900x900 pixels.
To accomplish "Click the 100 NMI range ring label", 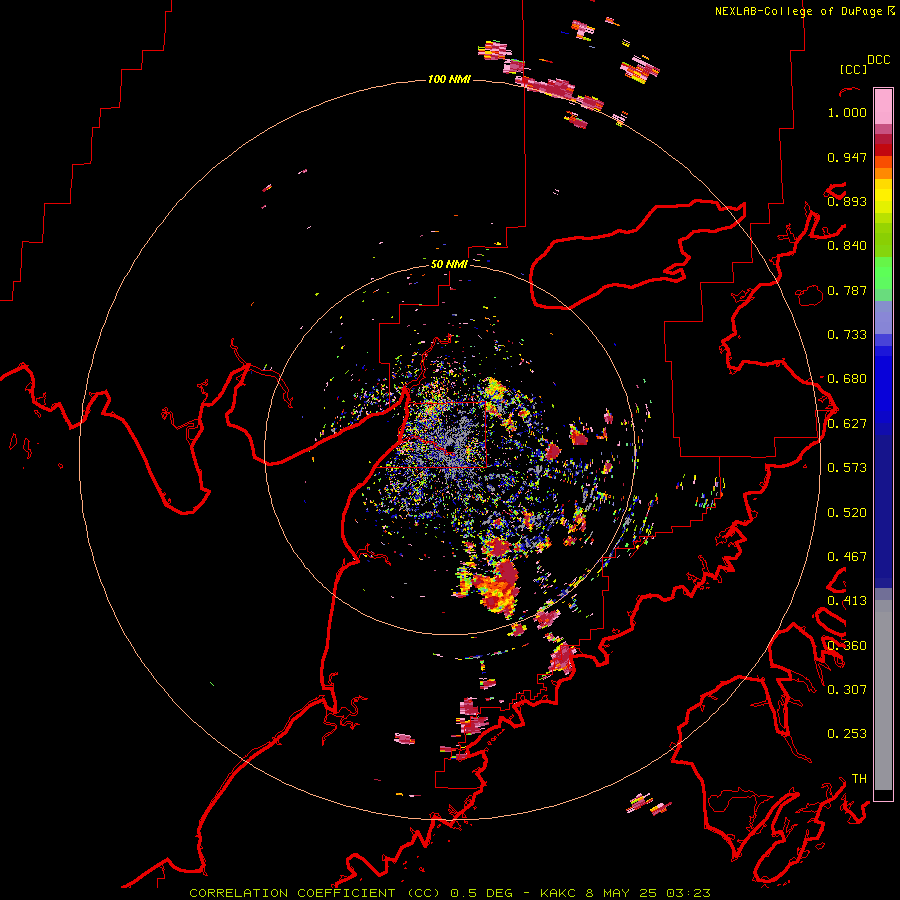I will (x=449, y=79).
